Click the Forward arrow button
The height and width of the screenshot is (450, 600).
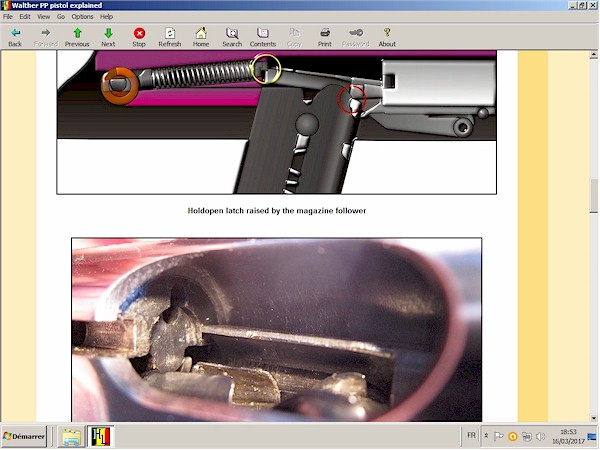click(x=46, y=38)
